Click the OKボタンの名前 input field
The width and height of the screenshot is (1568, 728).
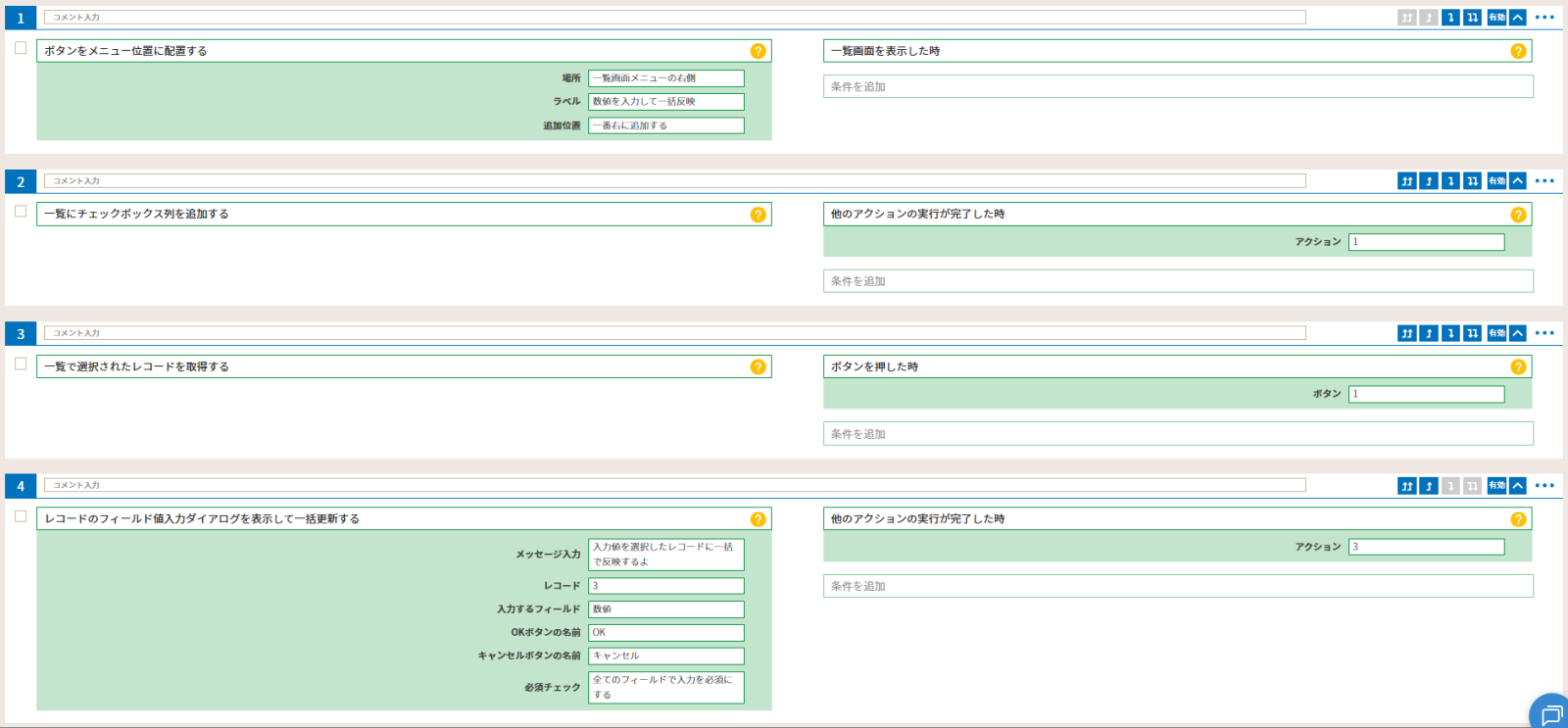point(665,633)
